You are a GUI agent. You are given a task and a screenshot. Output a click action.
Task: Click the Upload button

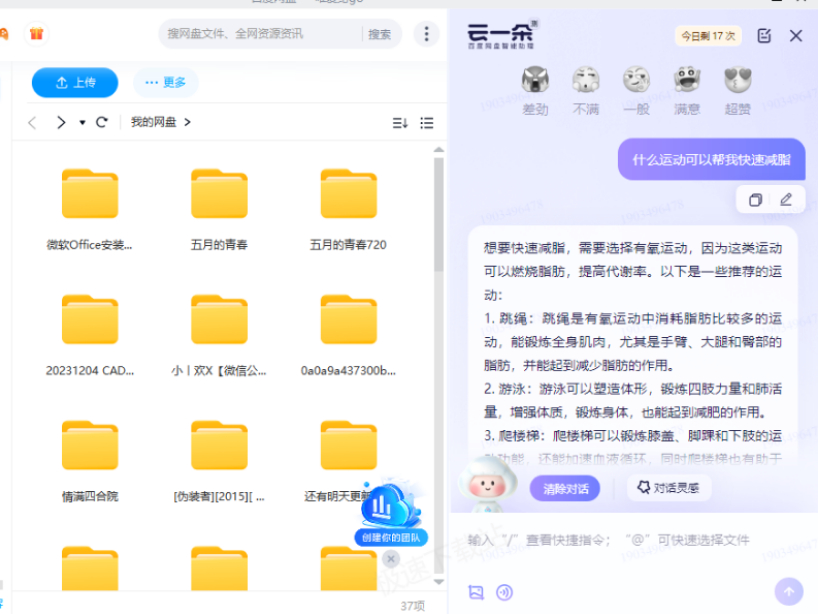tap(75, 82)
